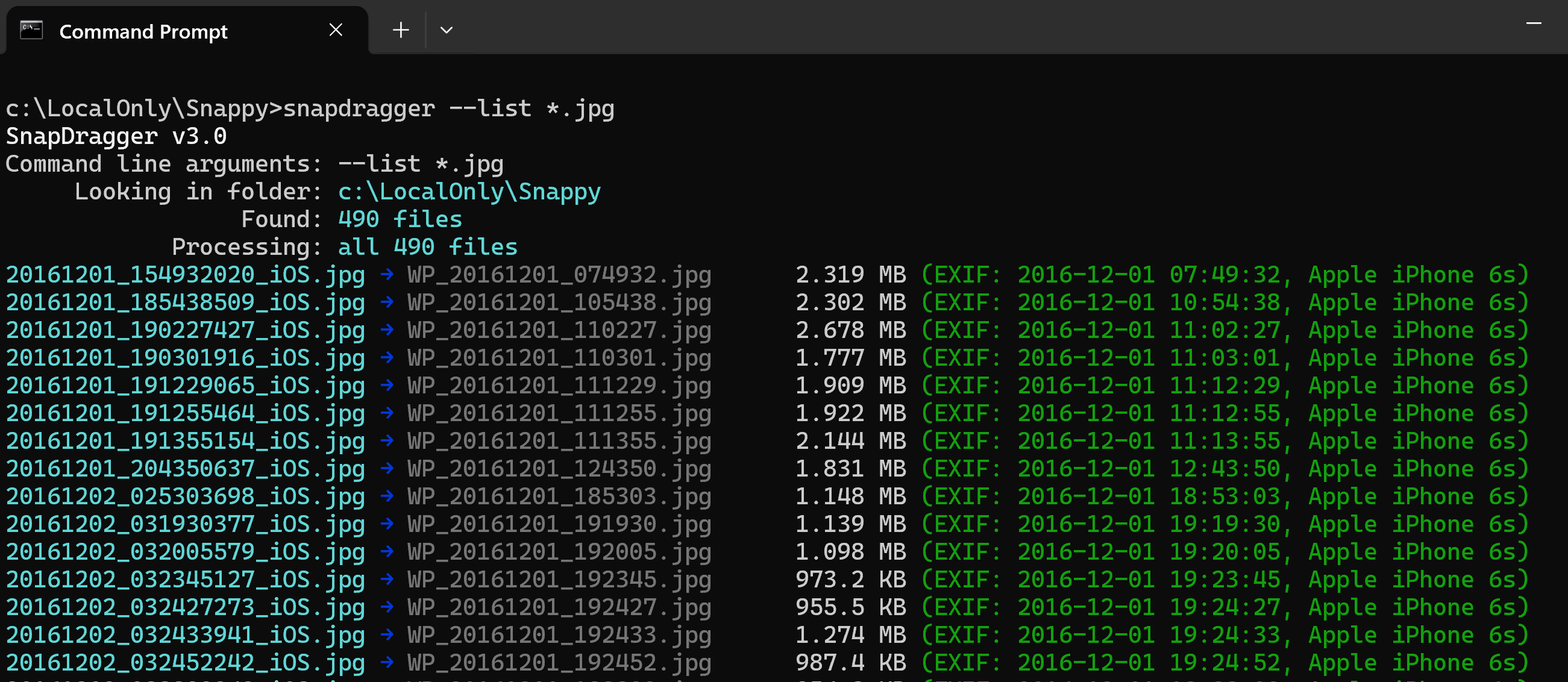
Task: Click the 2.678 MB file size
Action: pyautogui.click(x=851, y=330)
